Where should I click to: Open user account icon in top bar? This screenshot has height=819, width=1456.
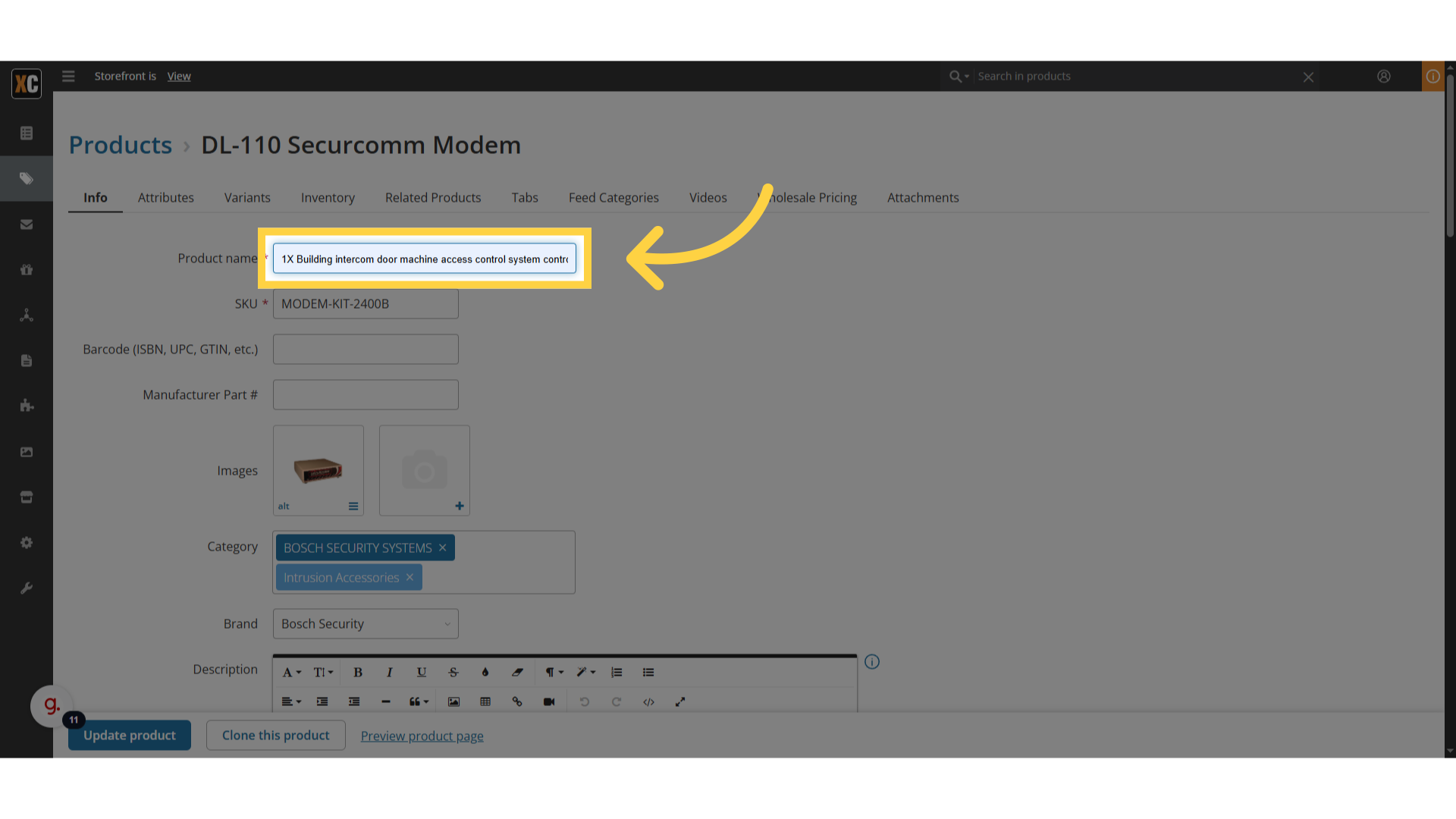point(1384,77)
